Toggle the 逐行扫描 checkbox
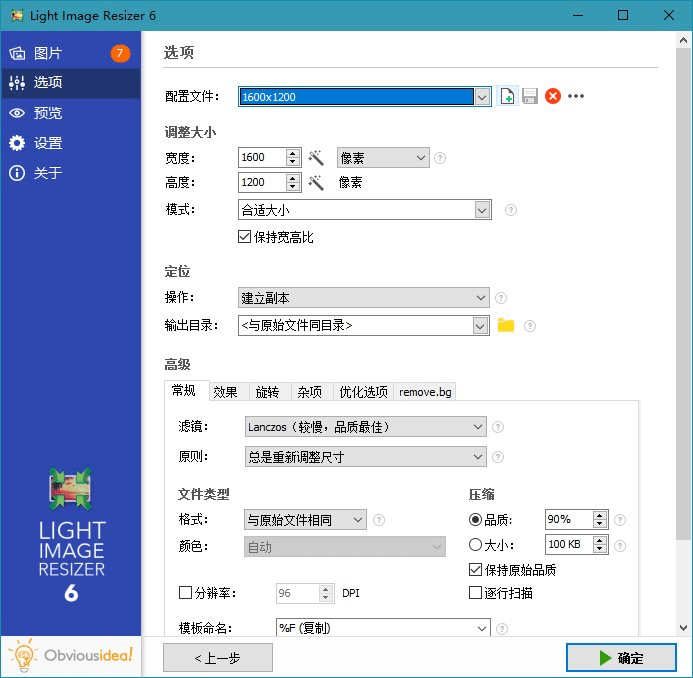This screenshot has height=678, width=693. [475, 593]
